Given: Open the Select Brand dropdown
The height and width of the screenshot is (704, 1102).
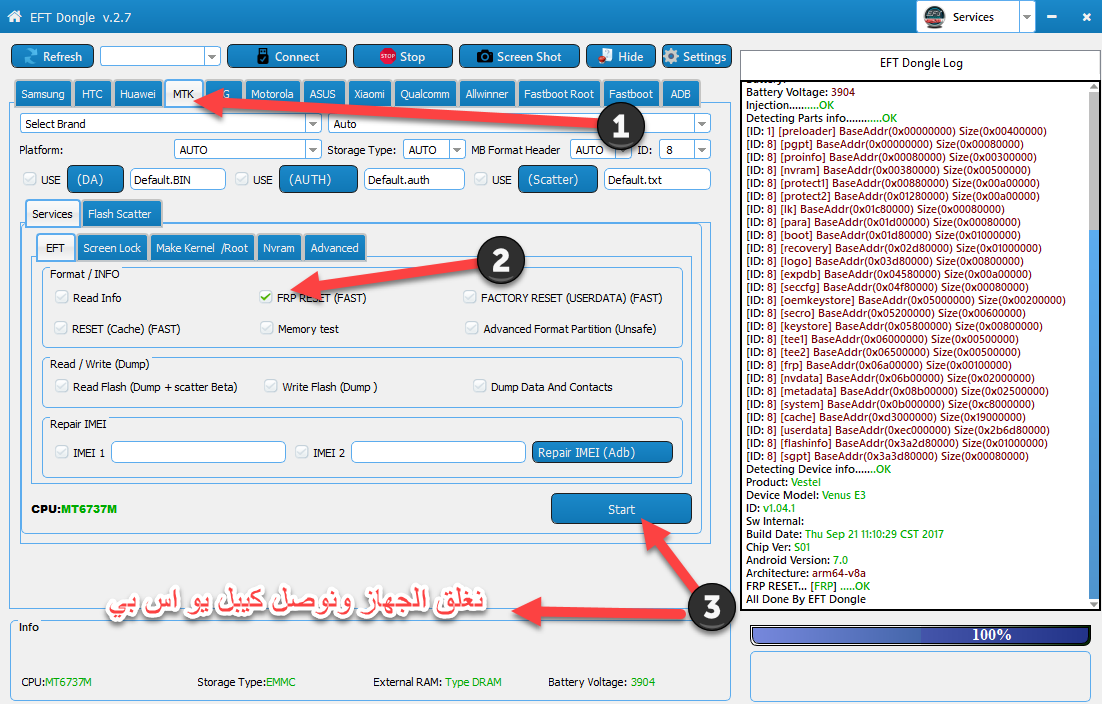Looking at the screenshot, I should tap(313, 124).
